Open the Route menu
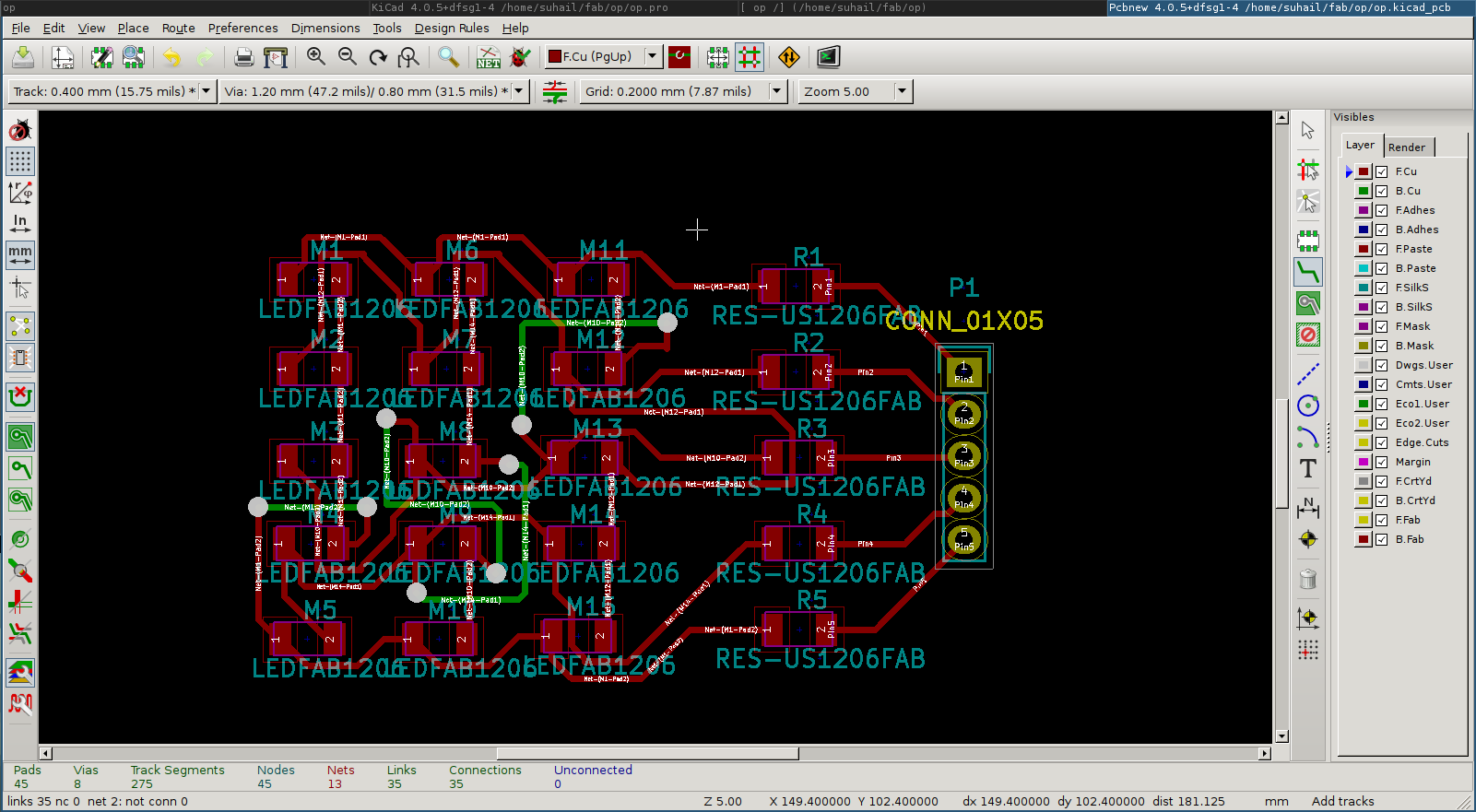1476x812 pixels. [x=179, y=28]
